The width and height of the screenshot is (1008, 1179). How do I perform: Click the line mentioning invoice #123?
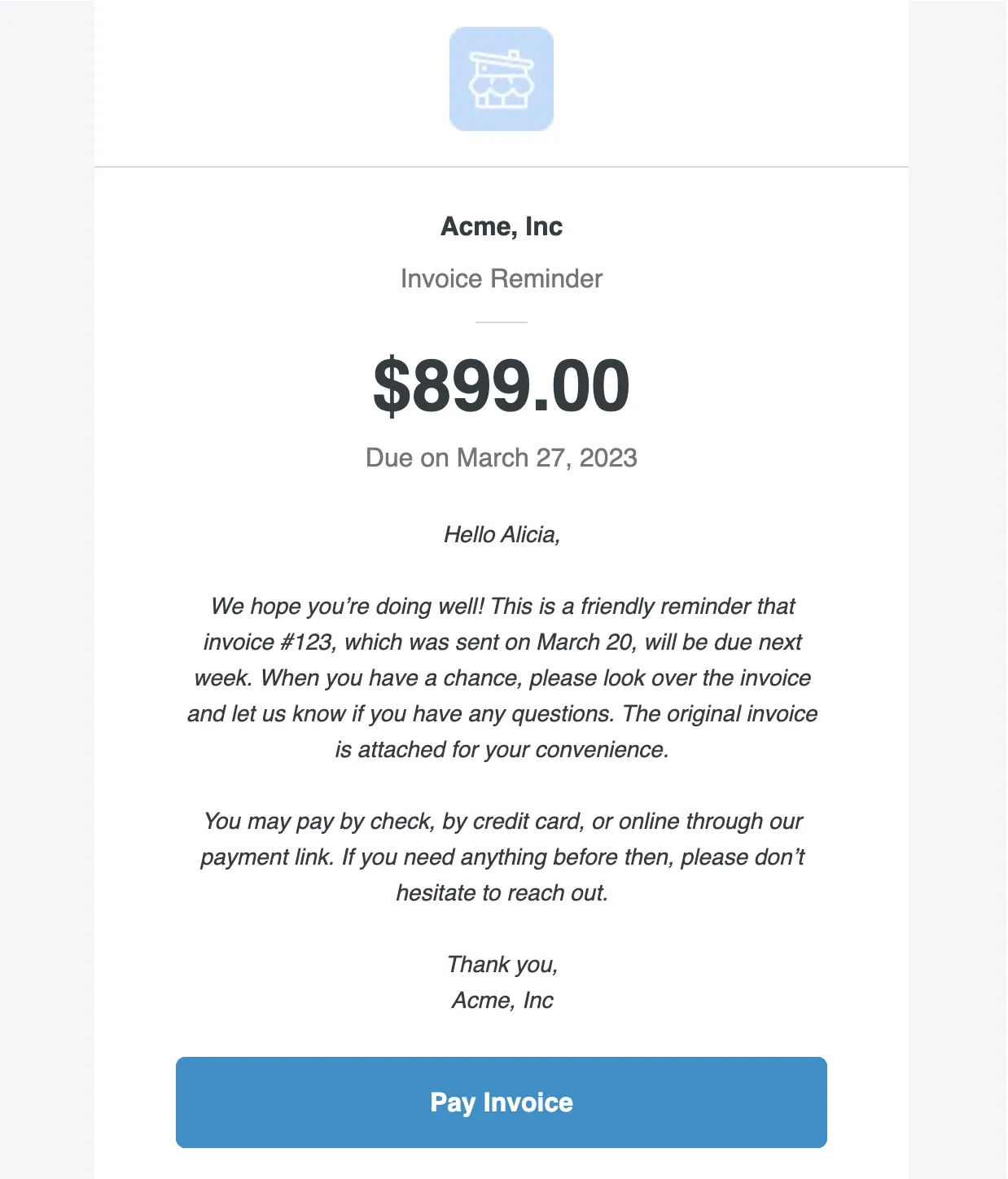(x=502, y=642)
